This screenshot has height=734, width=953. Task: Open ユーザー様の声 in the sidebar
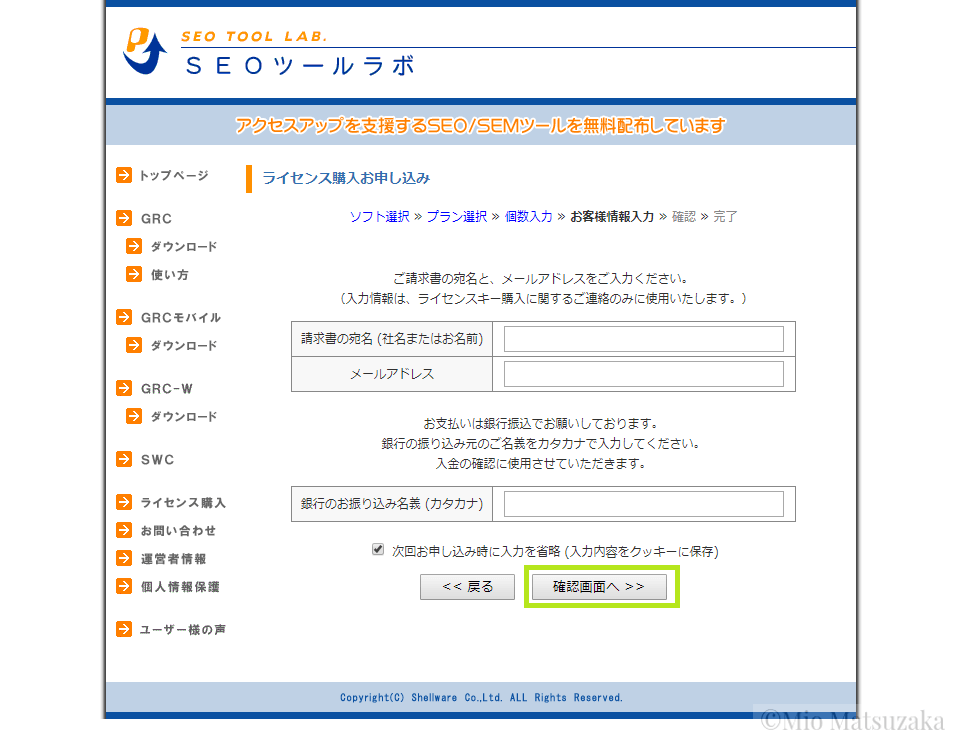(182, 630)
